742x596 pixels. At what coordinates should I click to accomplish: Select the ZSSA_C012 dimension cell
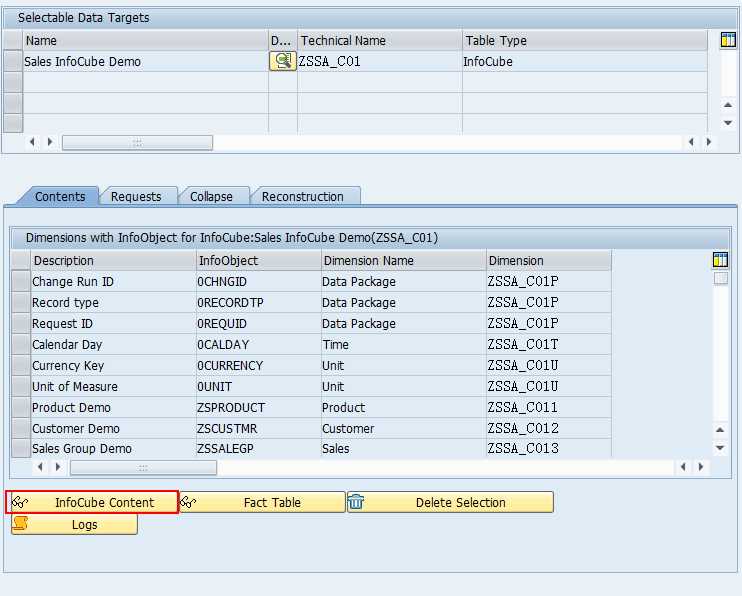tap(549, 428)
